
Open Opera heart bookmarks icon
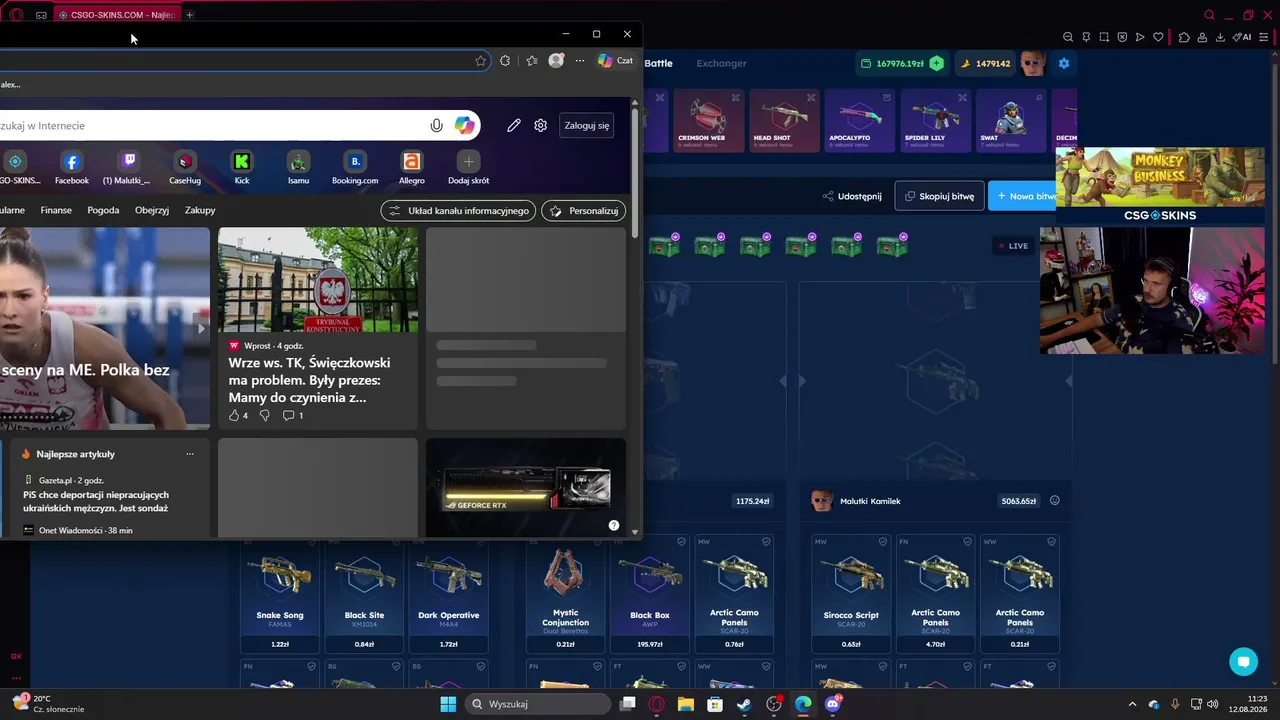click(x=1159, y=37)
